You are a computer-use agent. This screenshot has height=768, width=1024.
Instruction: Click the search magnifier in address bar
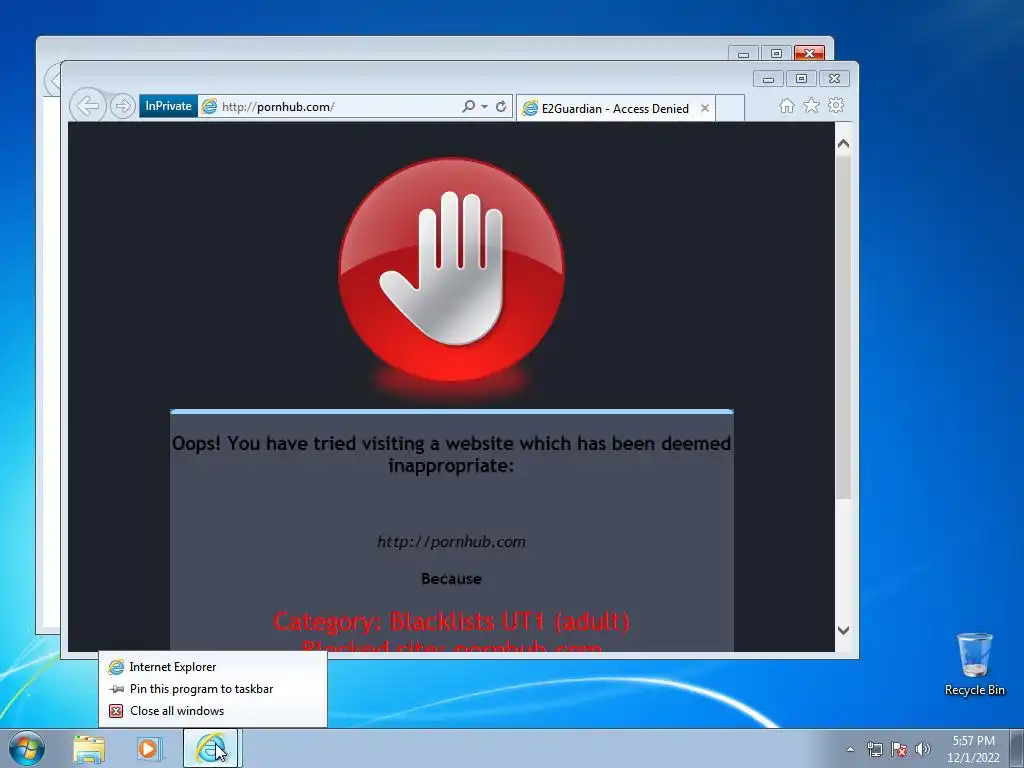coord(468,106)
